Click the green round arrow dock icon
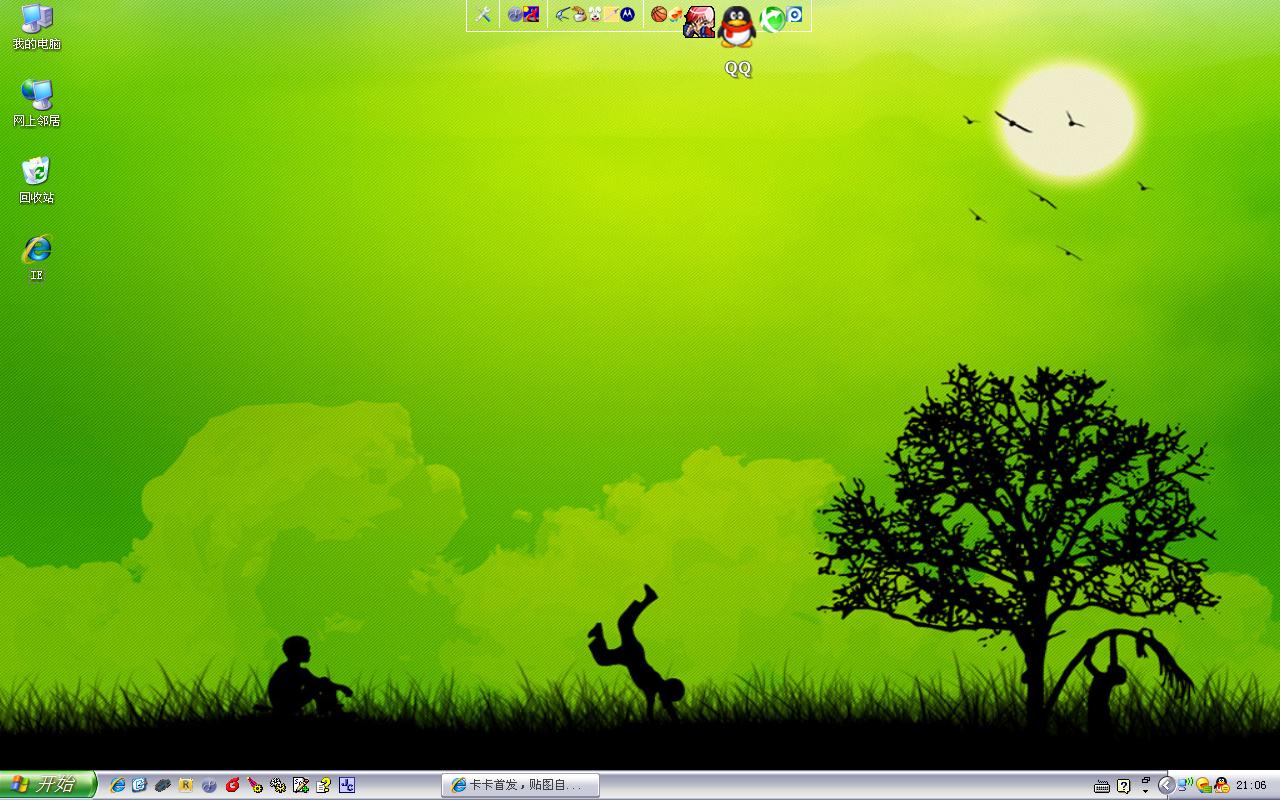1280x800 pixels. click(x=773, y=18)
